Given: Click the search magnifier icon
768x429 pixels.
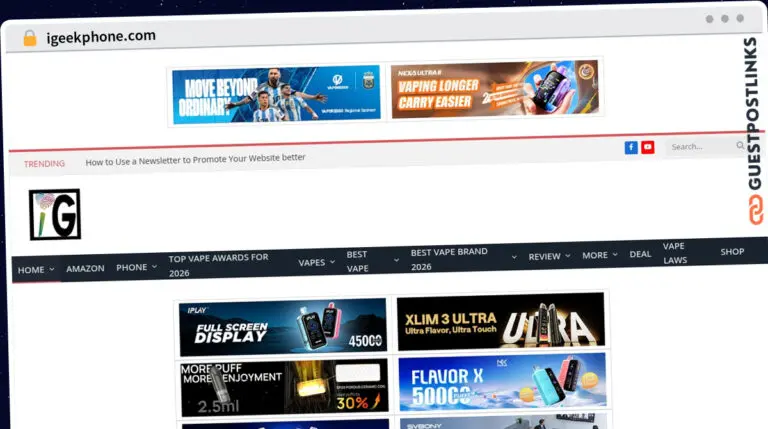Looking at the screenshot, I should click(x=740, y=145).
